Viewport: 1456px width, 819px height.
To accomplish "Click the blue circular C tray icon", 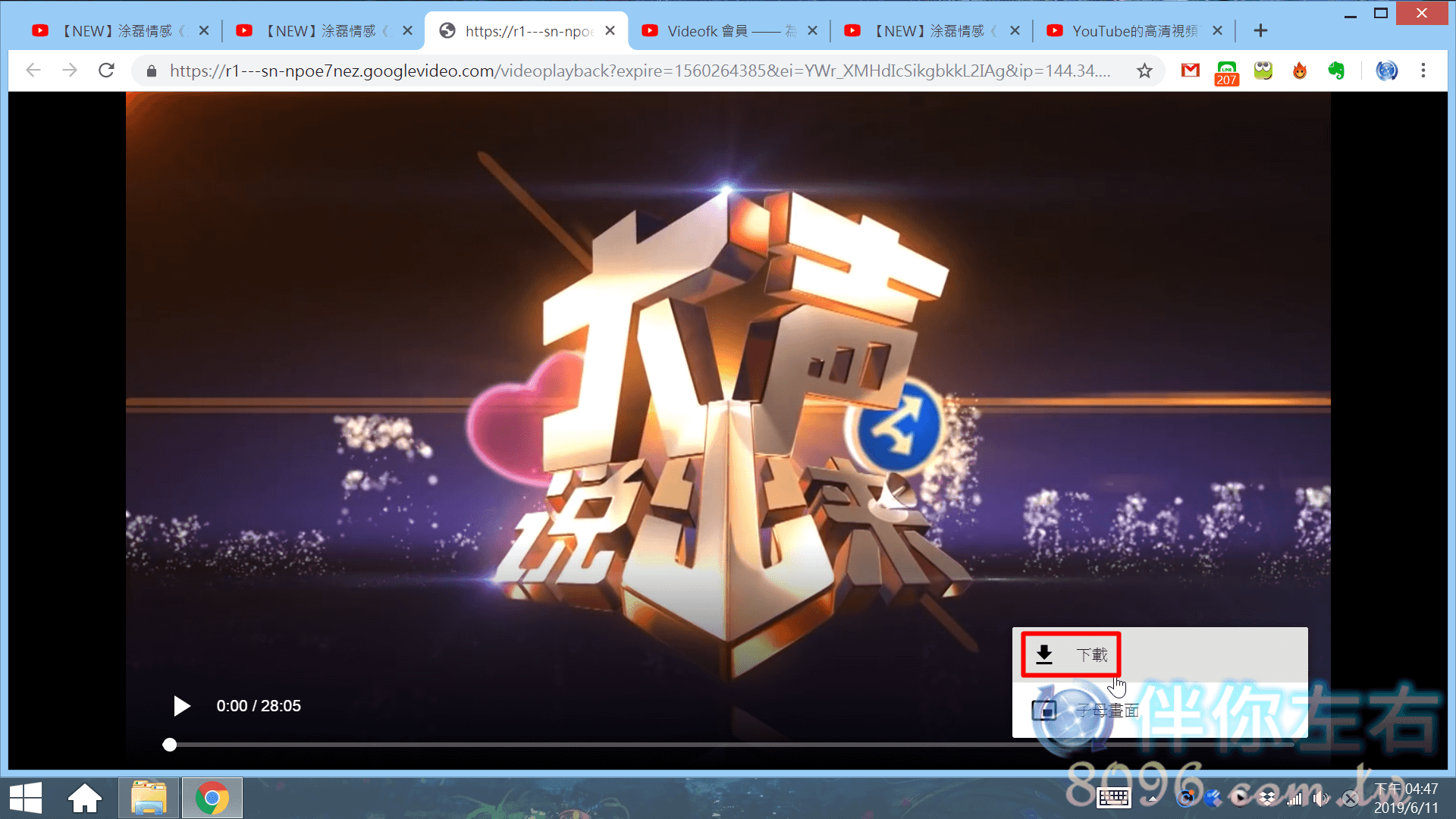I will tap(1185, 798).
